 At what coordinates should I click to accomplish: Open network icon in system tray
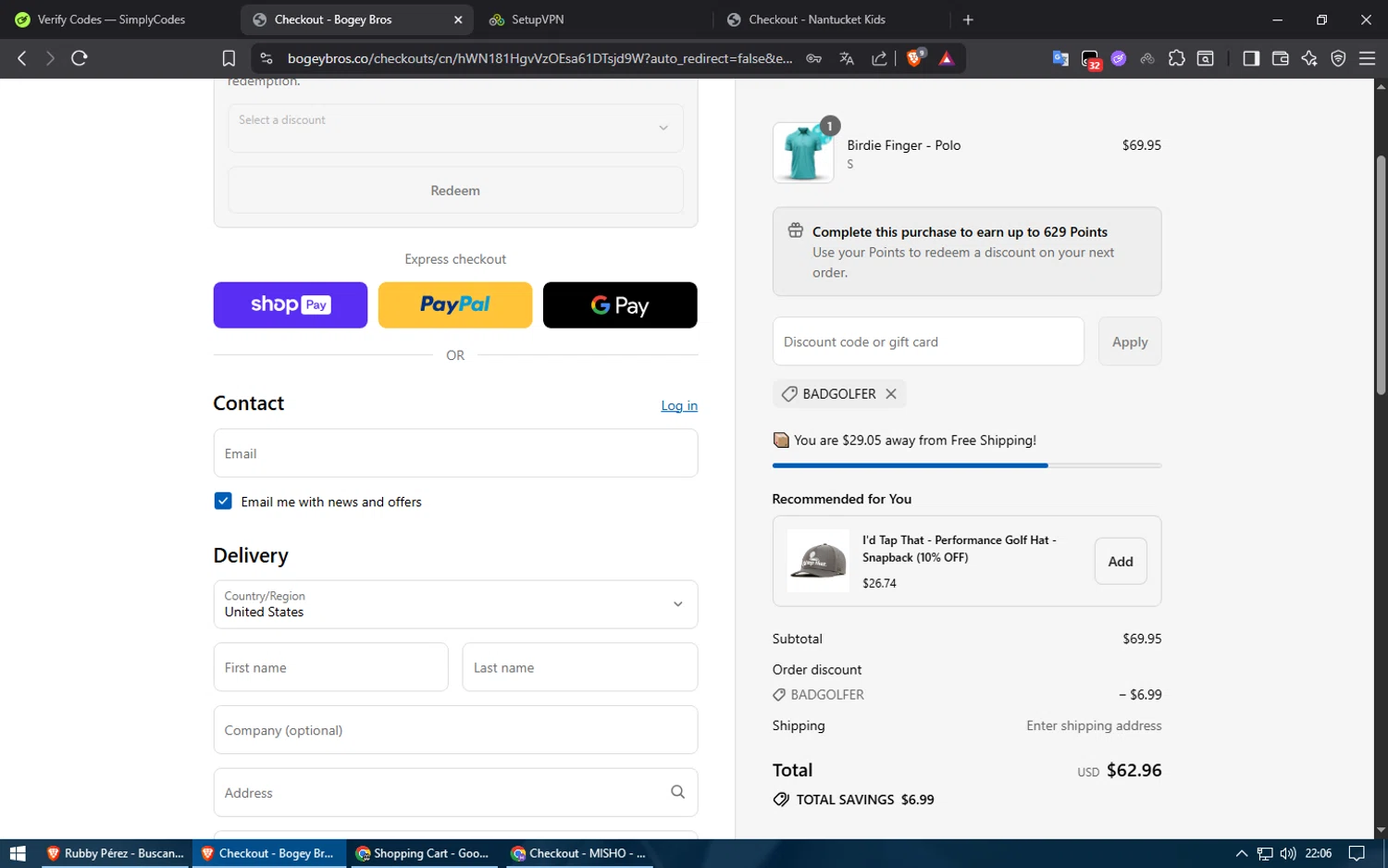coord(1265,853)
